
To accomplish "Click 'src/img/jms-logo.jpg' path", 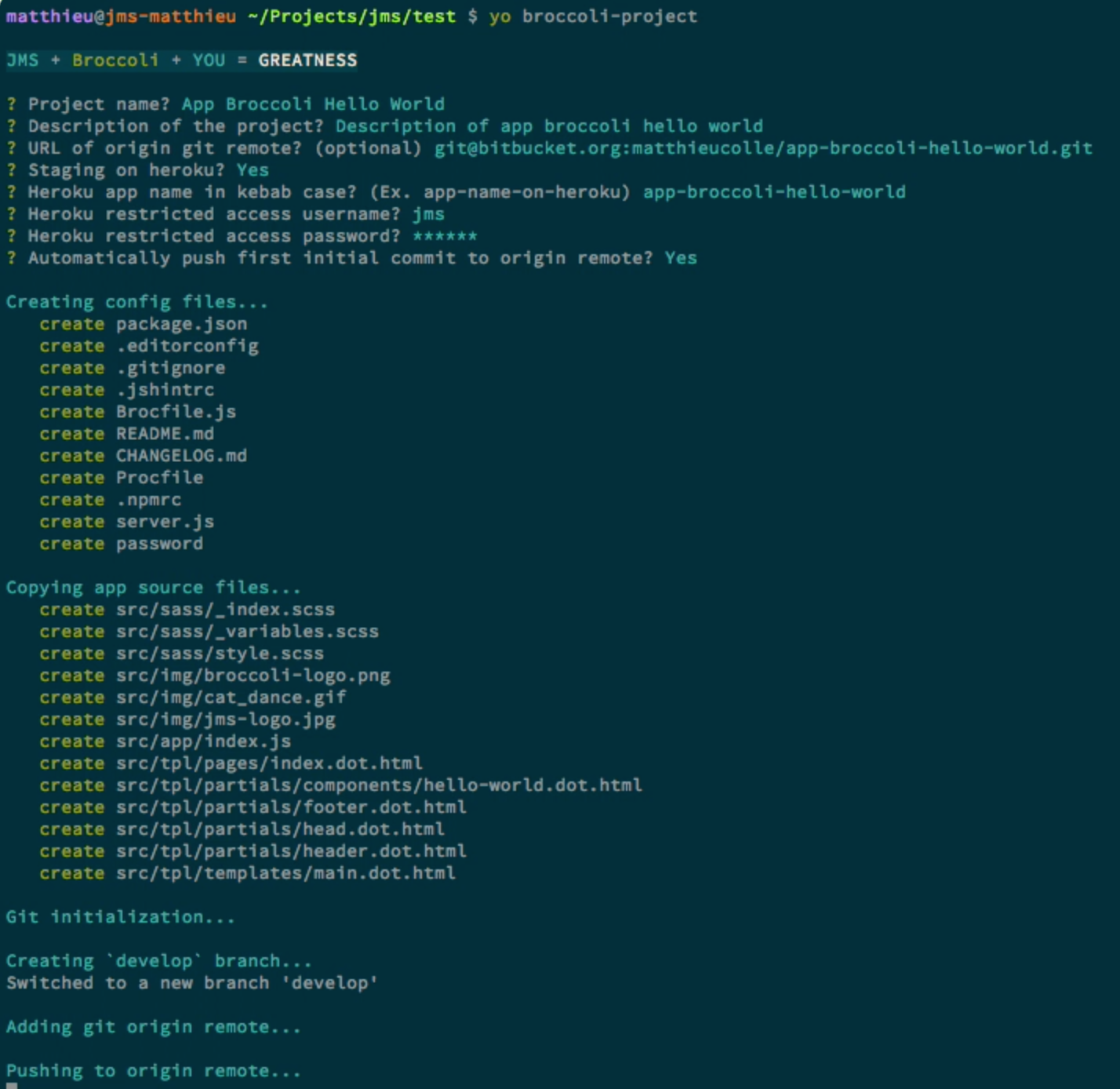I will coord(226,719).
